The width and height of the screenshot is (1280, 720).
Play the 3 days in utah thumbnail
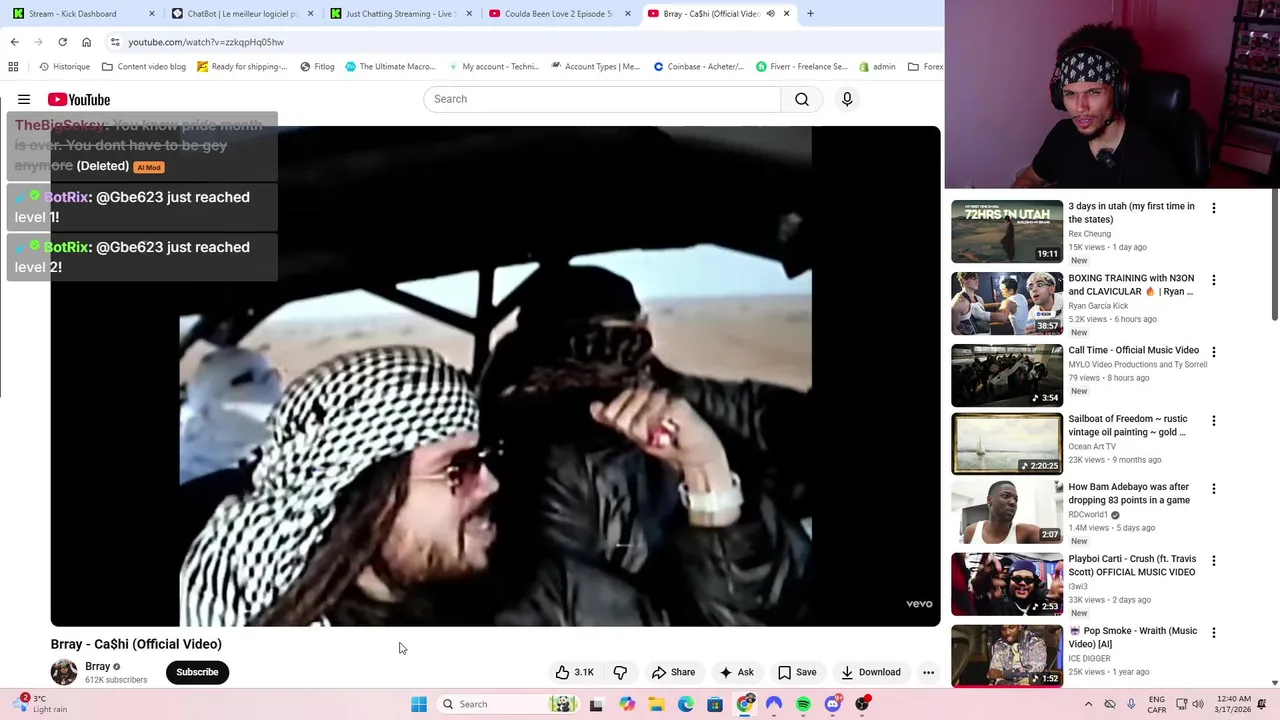(1006, 231)
